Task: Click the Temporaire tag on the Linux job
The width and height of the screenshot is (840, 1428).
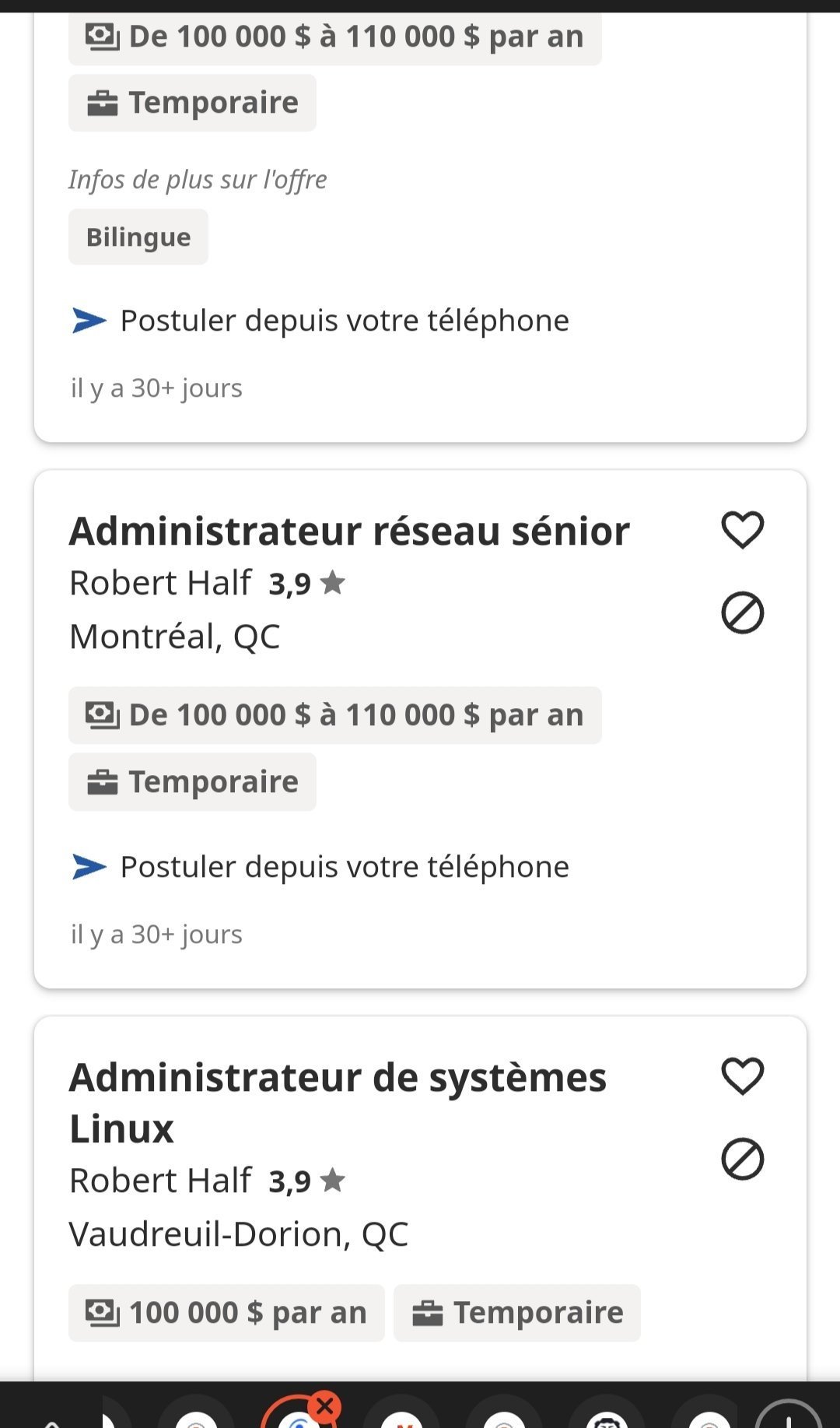Action: 516,1313
